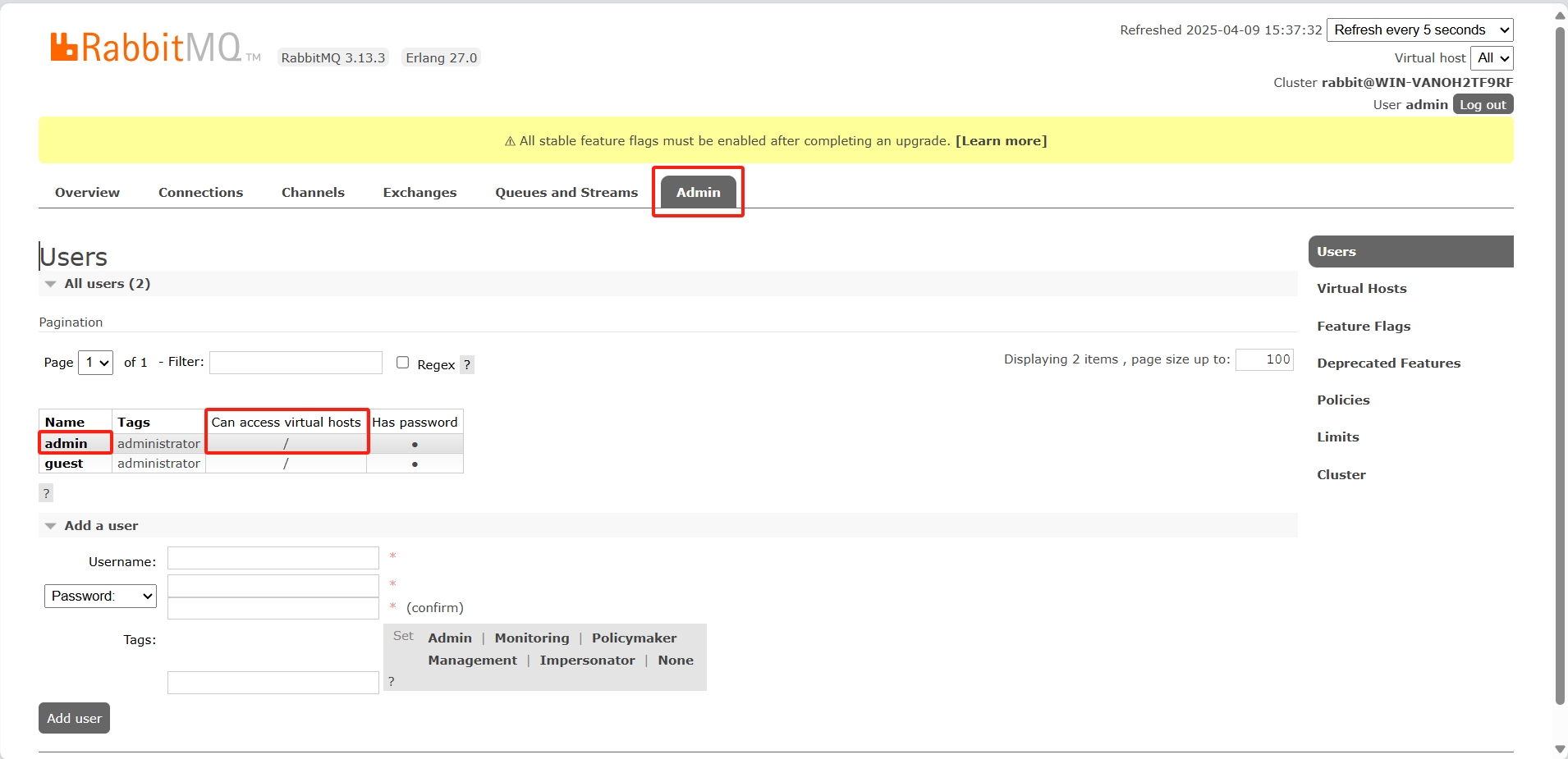Open Virtual Hosts in side menu
The image size is (1568, 759).
click(1361, 289)
